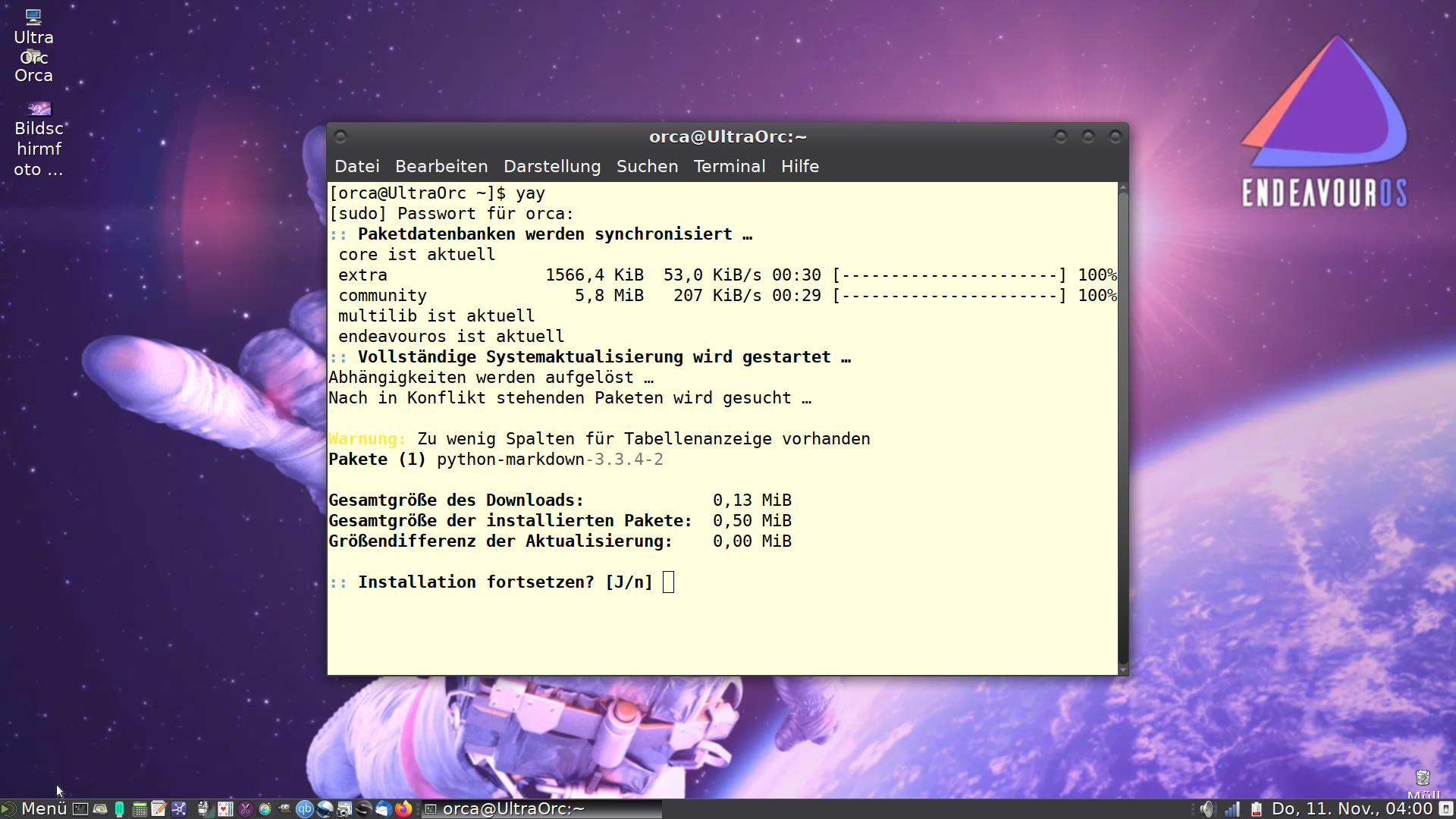This screenshot has width=1456, height=819.
Task: Click the '[sudo] Passwort für orca:' line
Action: [451, 214]
